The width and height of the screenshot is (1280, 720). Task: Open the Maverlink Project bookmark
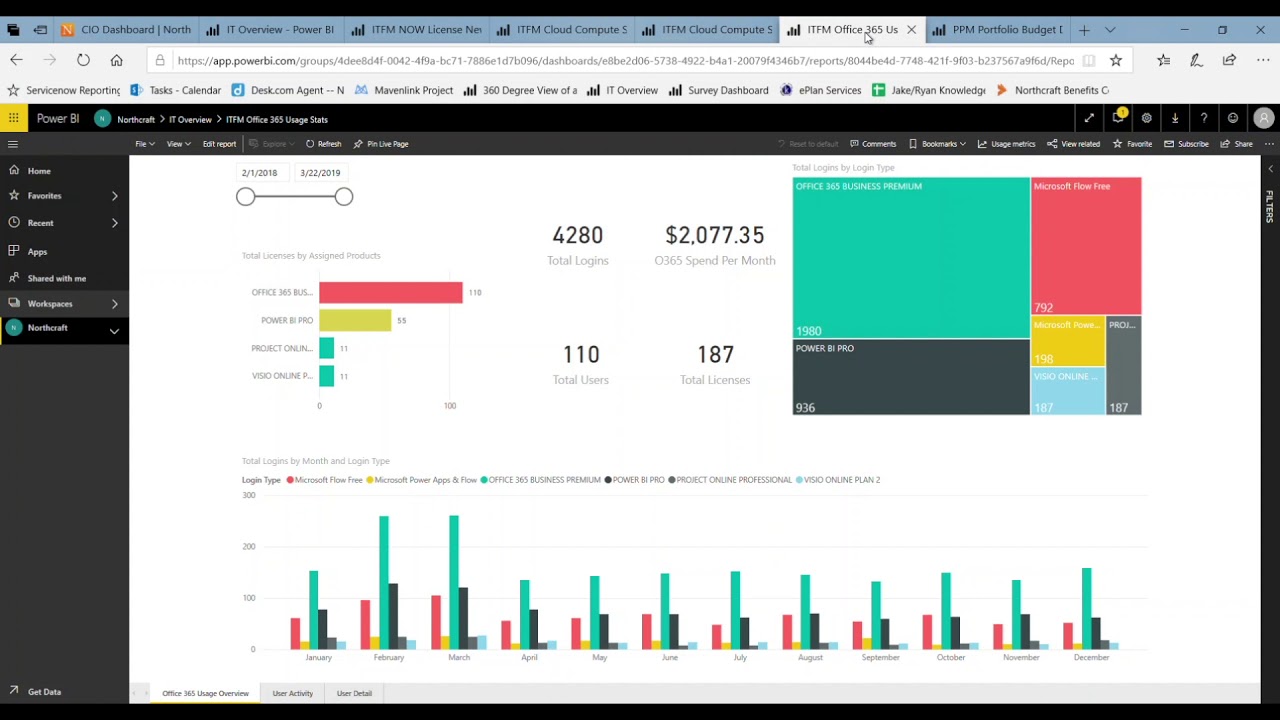[405, 90]
